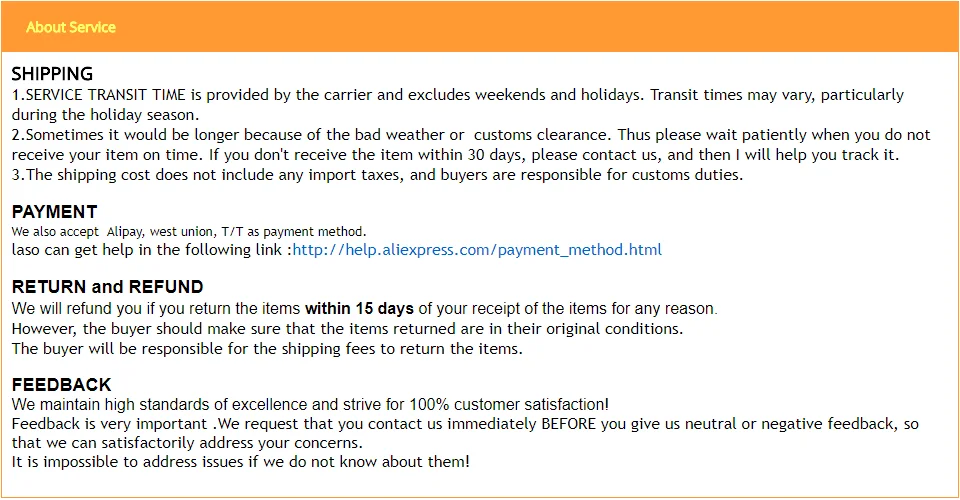Click the FEEDBACK section heading

(61, 384)
